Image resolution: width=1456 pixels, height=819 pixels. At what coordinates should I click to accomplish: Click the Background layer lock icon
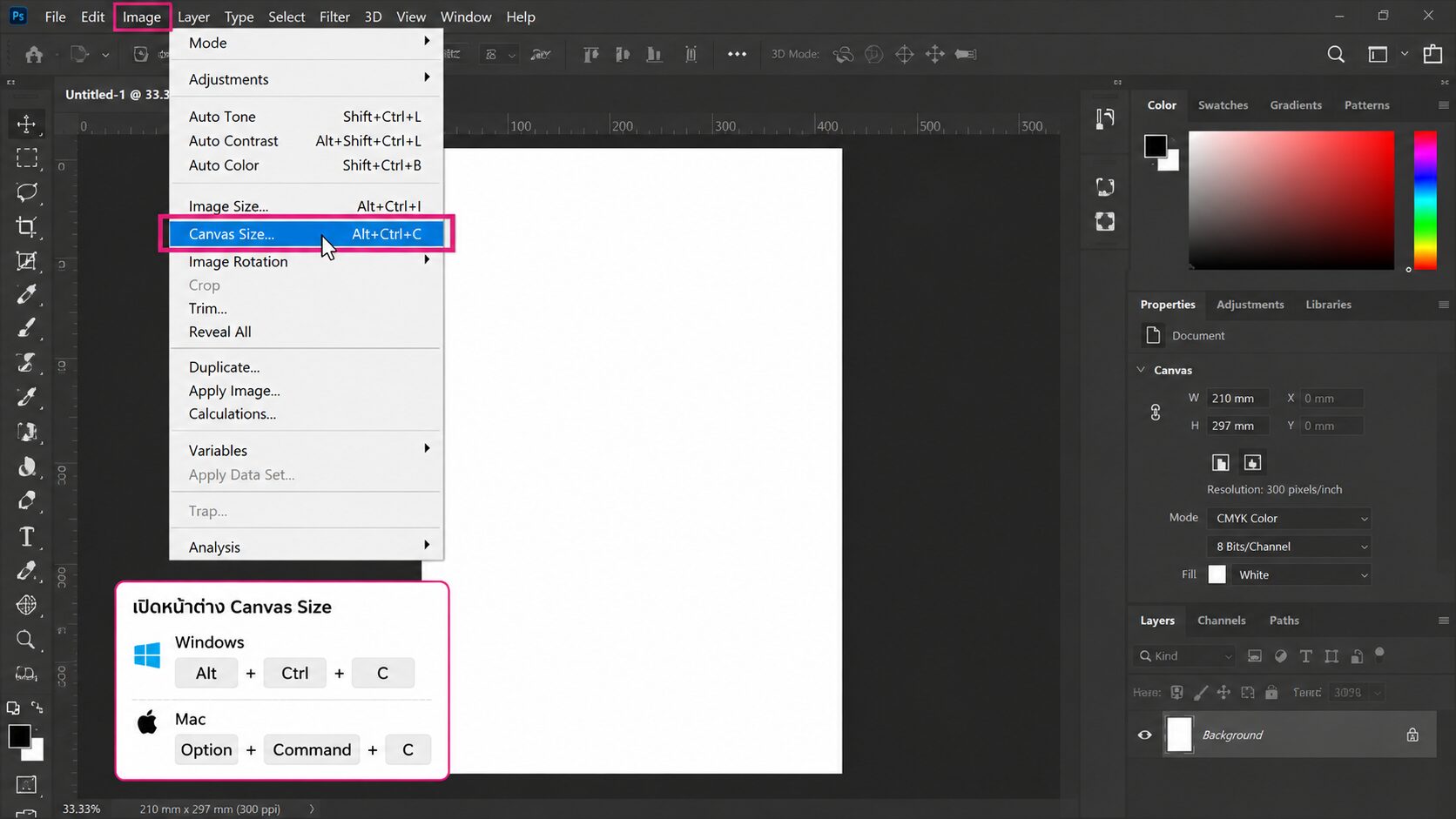(1412, 735)
